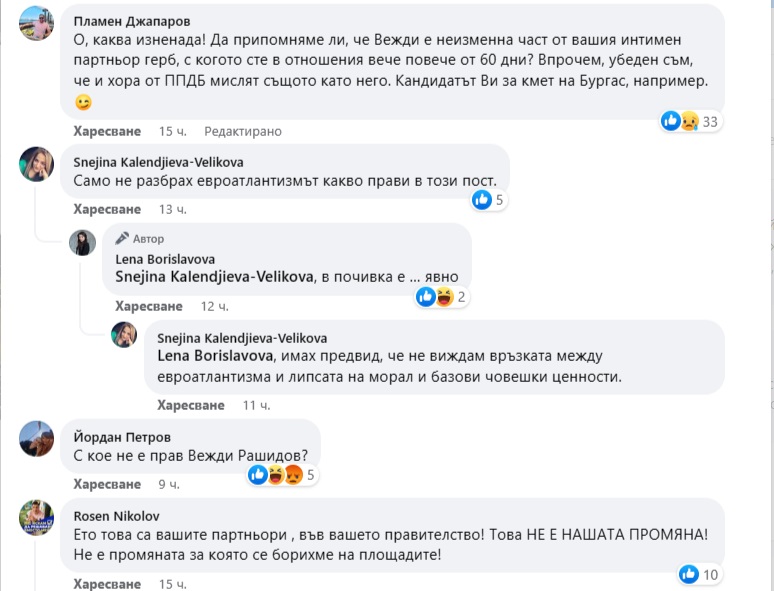Show the 5 likes on Snejina's comment
Viewport: 774px width, 591px height.
coord(489,200)
